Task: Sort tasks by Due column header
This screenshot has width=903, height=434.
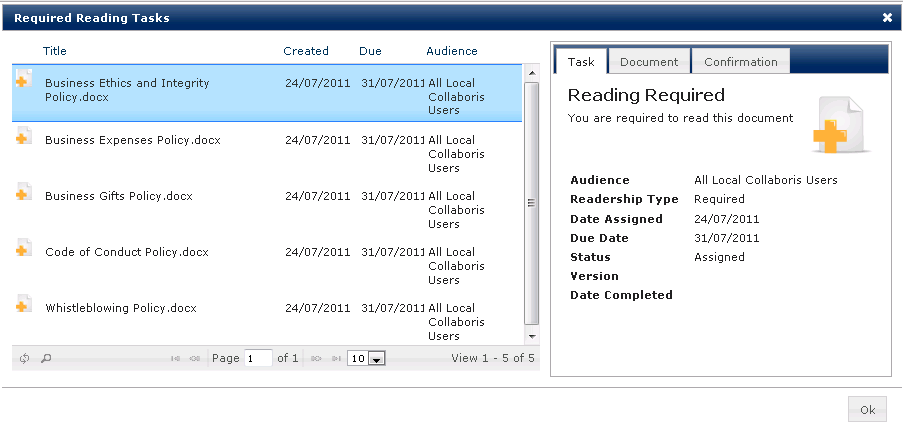Action: (370, 51)
